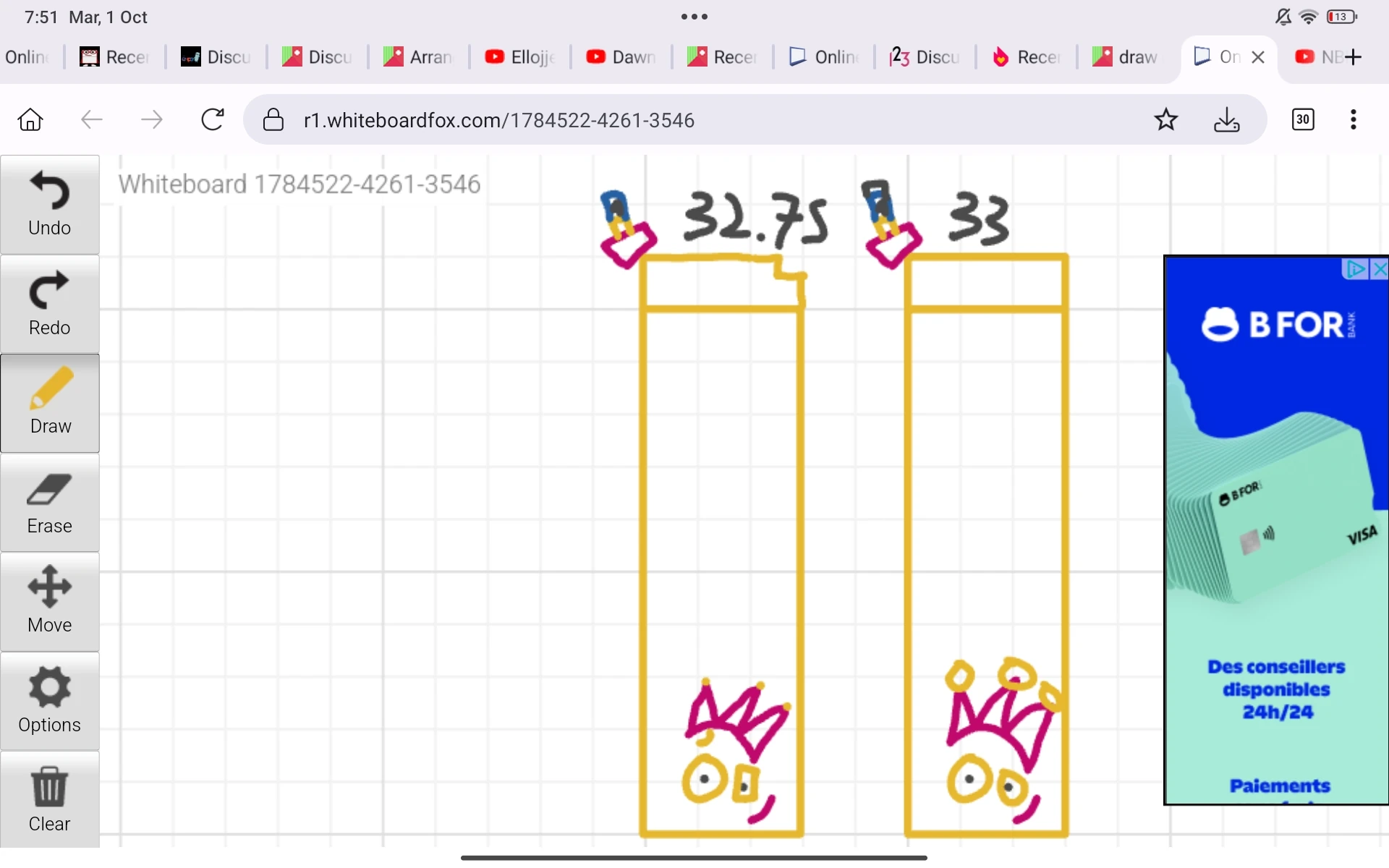Image resolution: width=1389 pixels, height=868 pixels.
Task: Activate the Move tool
Action: click(49, 602)
